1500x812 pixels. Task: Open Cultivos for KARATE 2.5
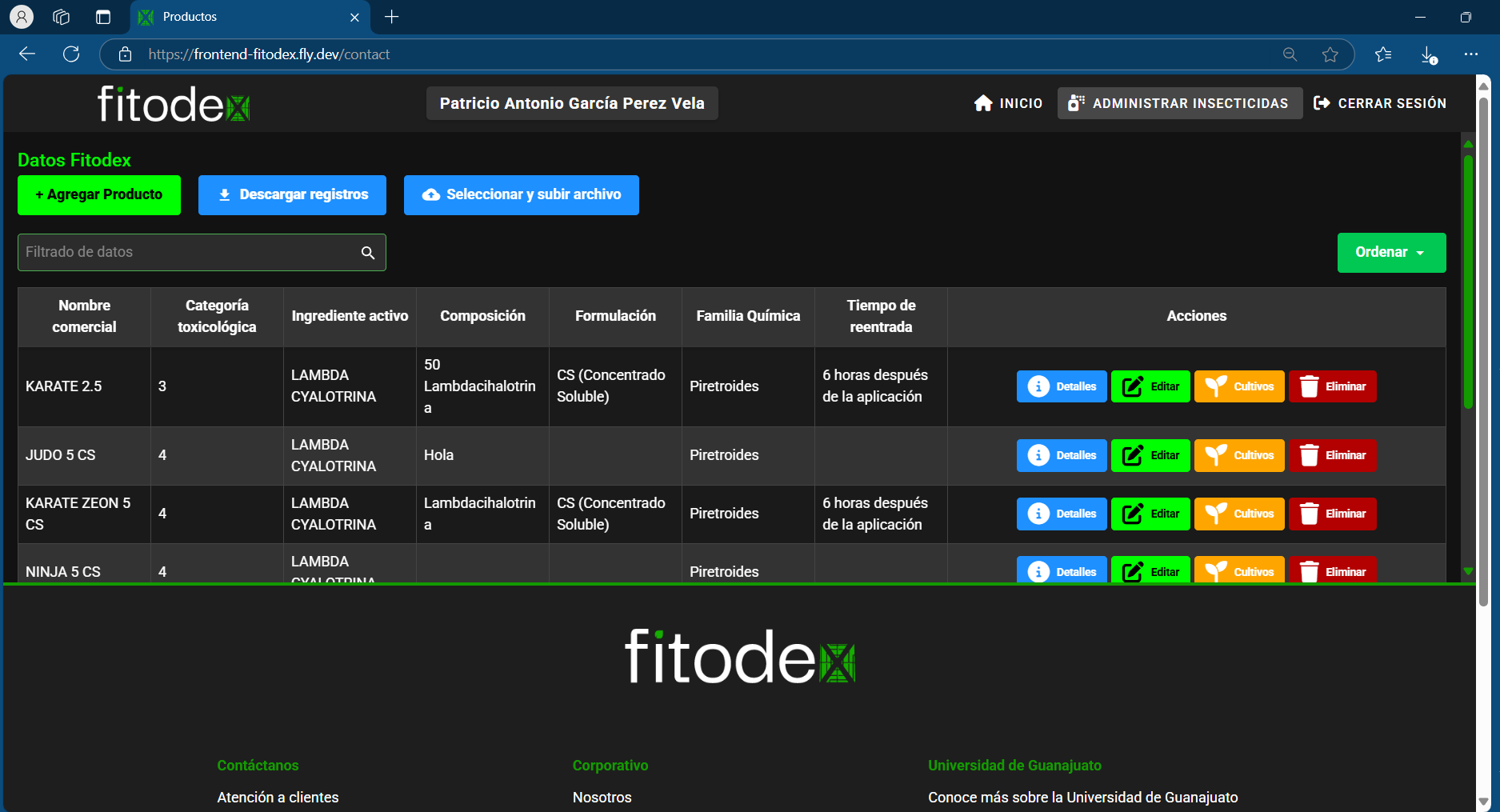tap(1239, 386)
